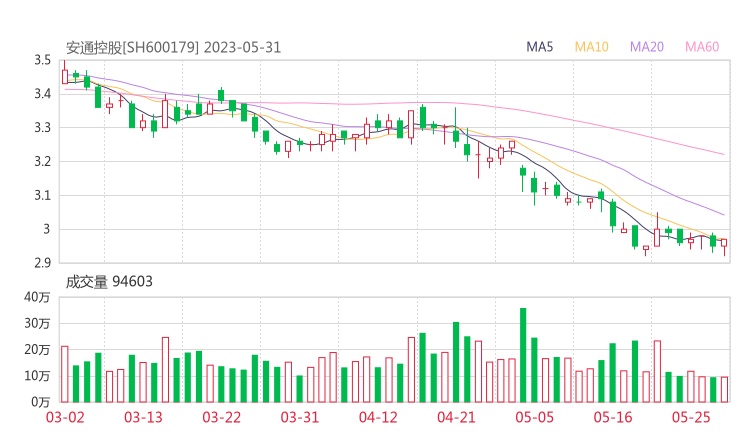Click the 05-16 date axis label
This screenshot has height=440, width=740.
(613, 417)
